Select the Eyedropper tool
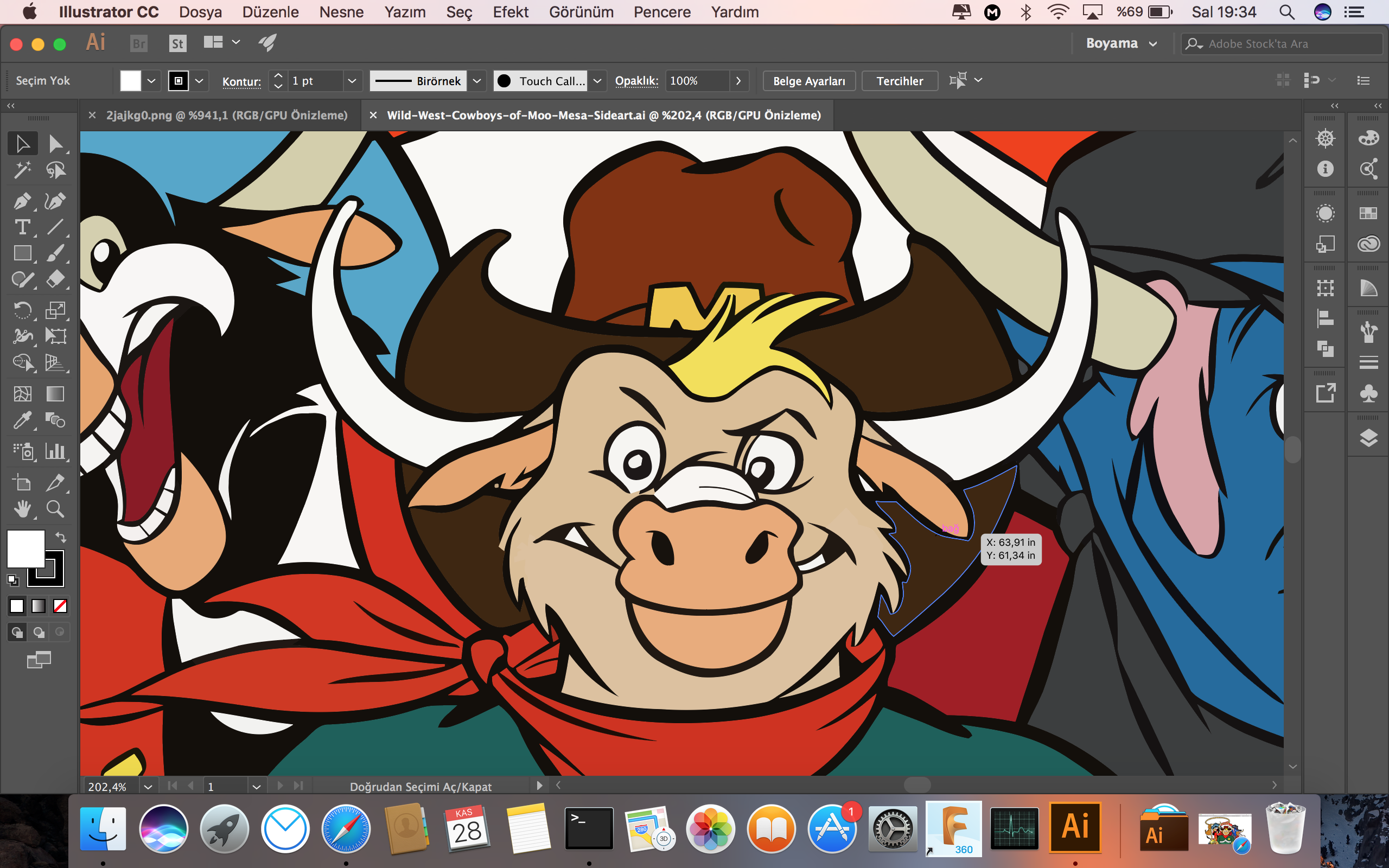The width and height of the screenshot is (1389, 868). click(x=23, y=420)
